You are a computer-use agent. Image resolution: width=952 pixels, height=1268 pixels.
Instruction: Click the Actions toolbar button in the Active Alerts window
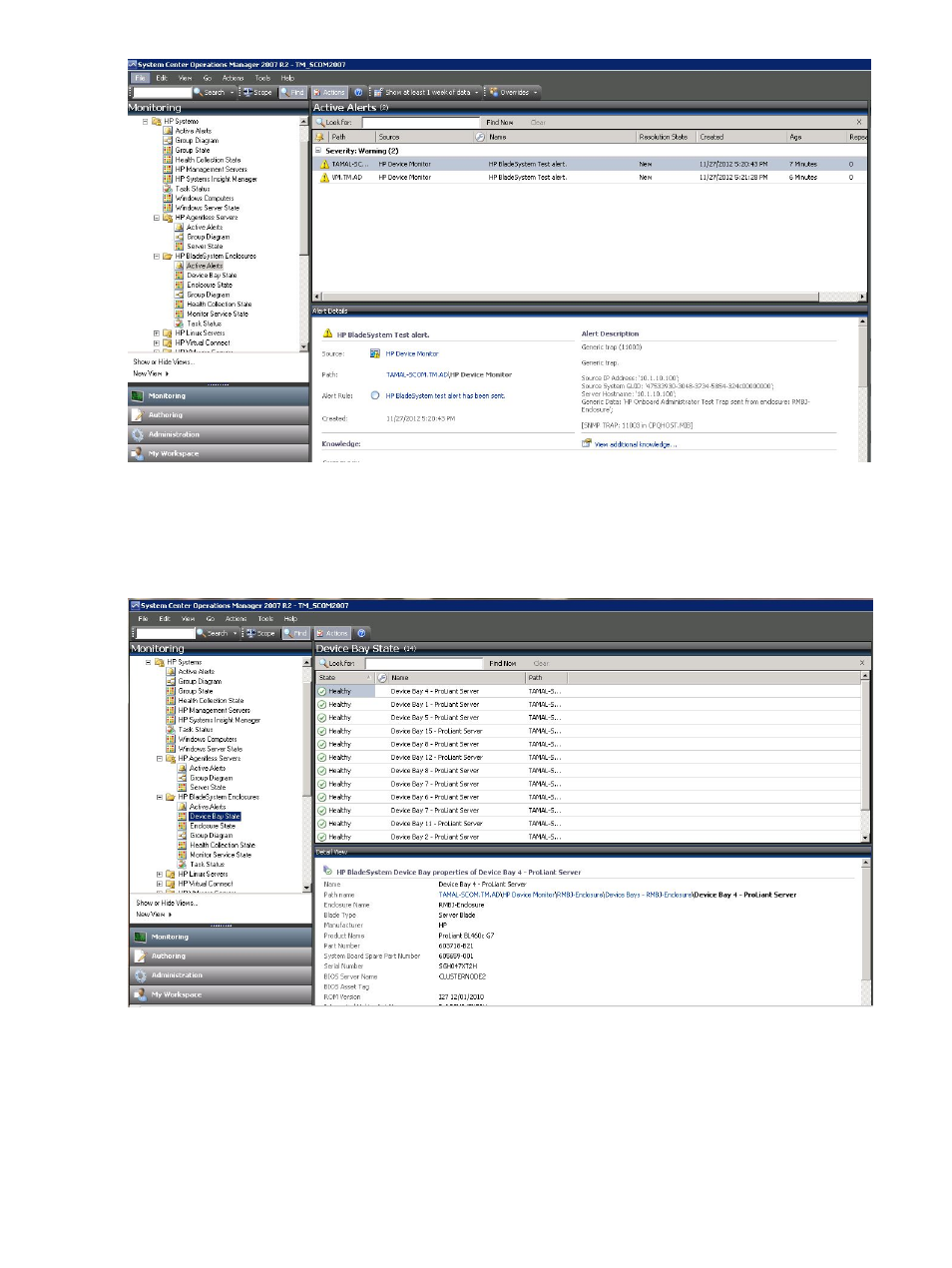329,92
